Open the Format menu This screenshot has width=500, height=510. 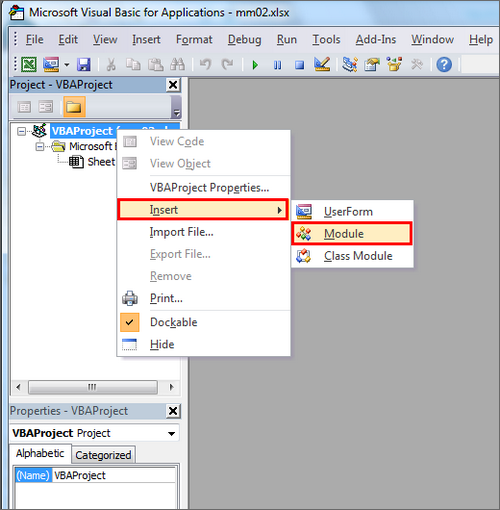194,40
